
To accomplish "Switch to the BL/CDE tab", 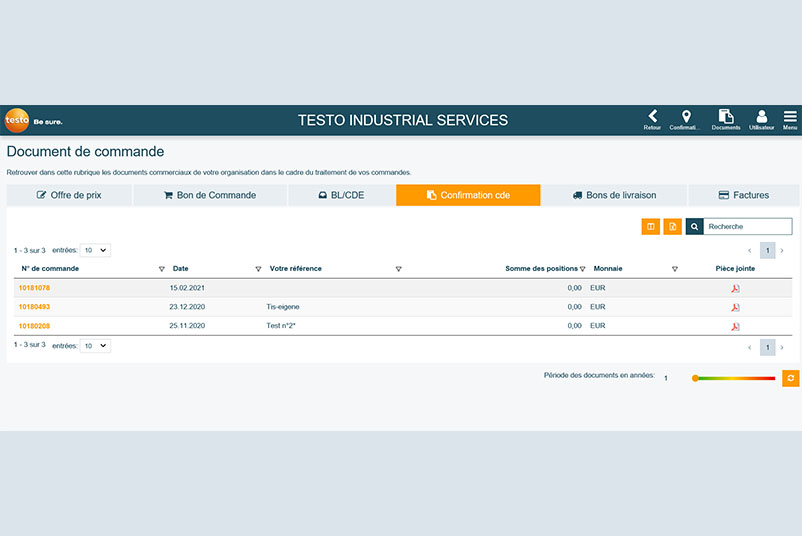I will [341, 195].
